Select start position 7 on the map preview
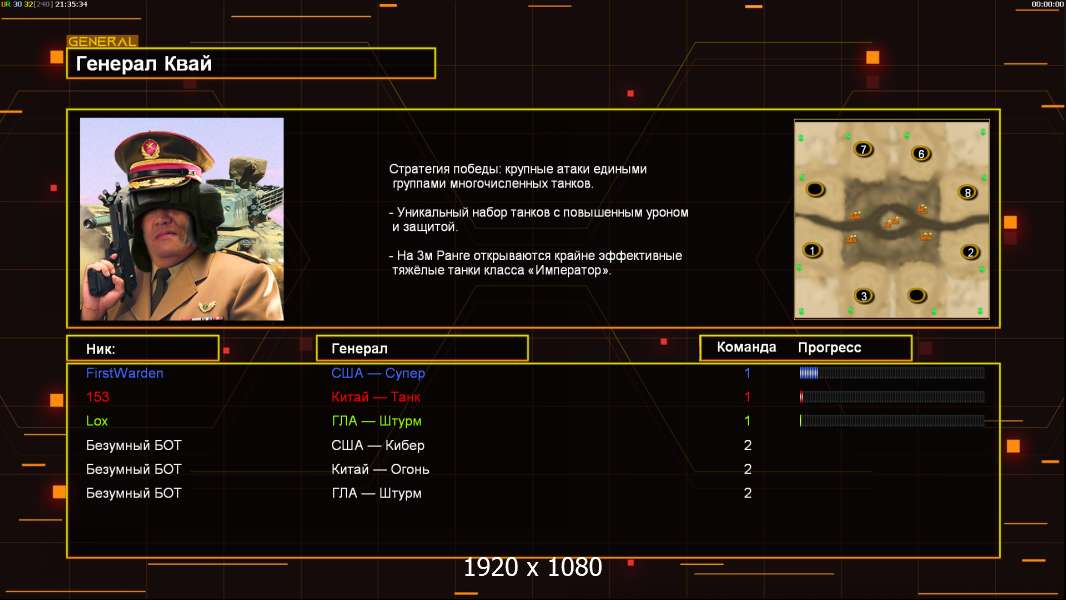Screen dimensions: 1066x600 863,149
